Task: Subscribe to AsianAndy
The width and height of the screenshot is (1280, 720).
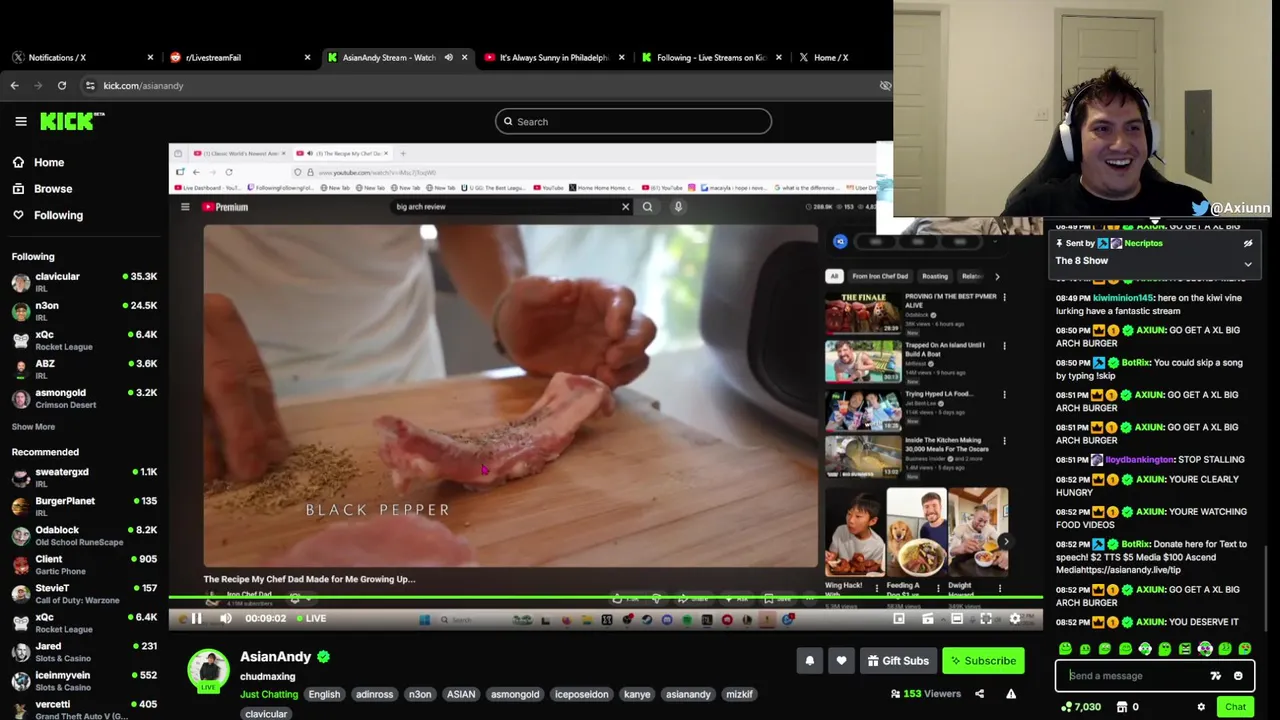Action: (982, 661)
